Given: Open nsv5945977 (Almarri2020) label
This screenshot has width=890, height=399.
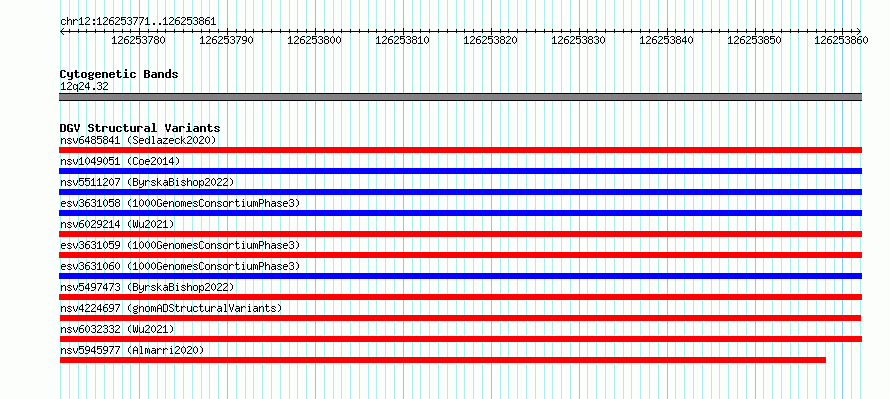Looking at the screenshot, I should tap(132, 350).
